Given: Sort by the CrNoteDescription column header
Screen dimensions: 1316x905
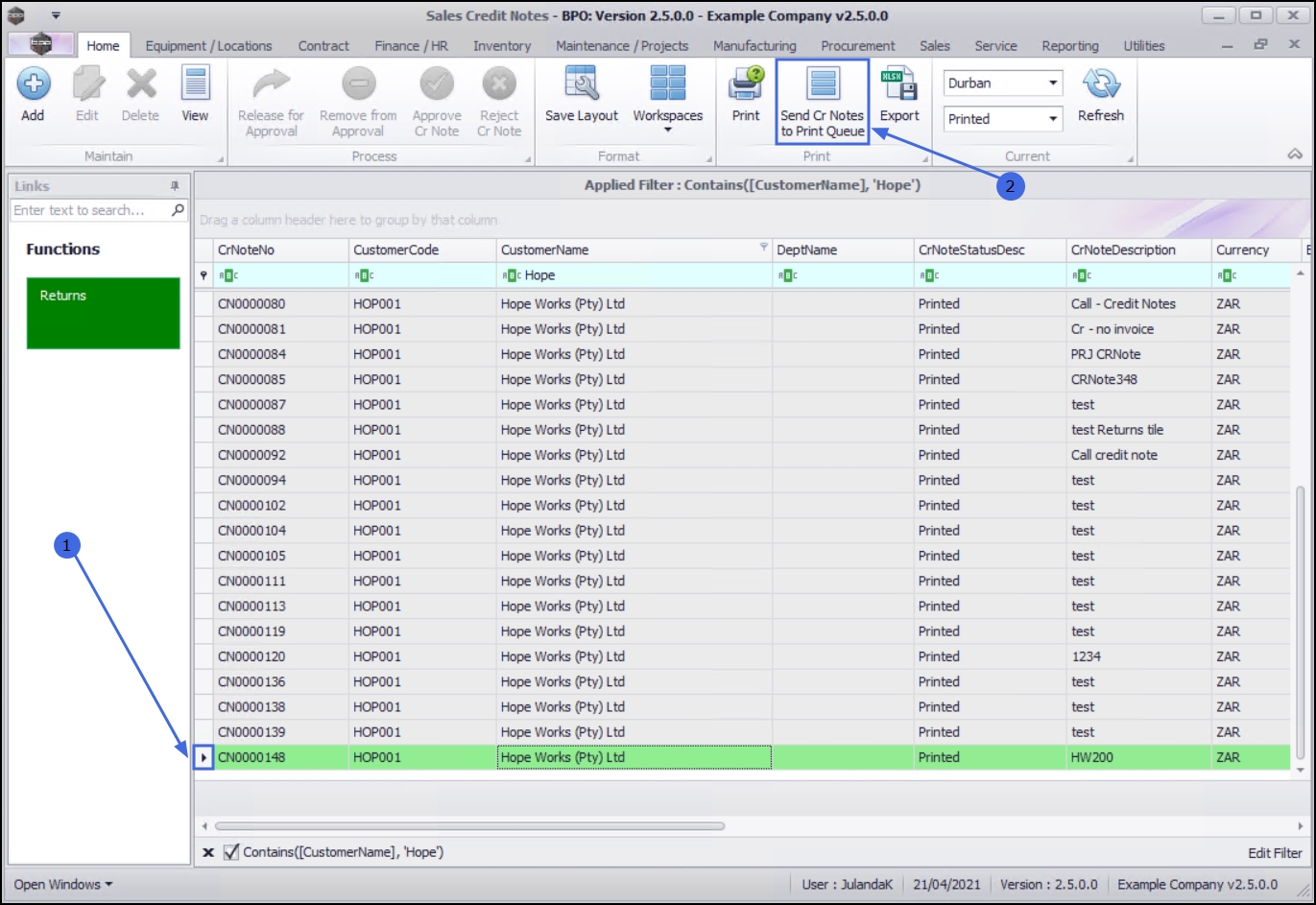Looking at the screenshot, I should (1139, 250).
